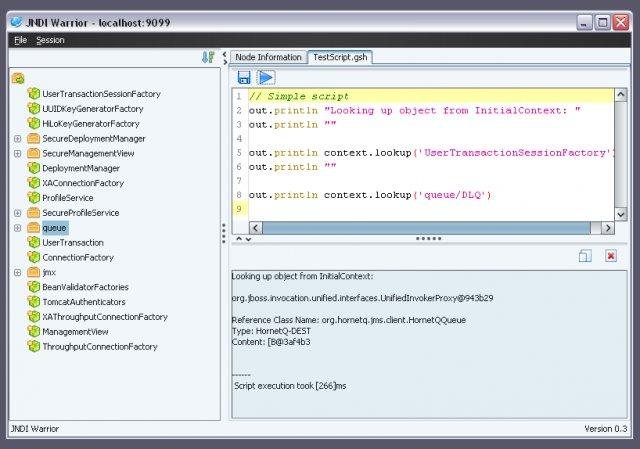Click line 9 in the script editor

click(x=431, y=209)
